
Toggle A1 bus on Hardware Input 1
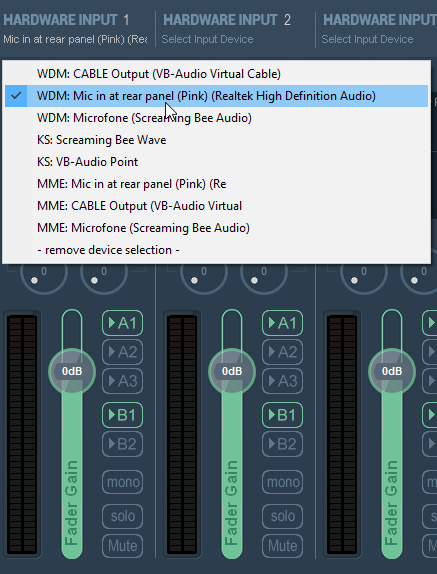(122, 323)
